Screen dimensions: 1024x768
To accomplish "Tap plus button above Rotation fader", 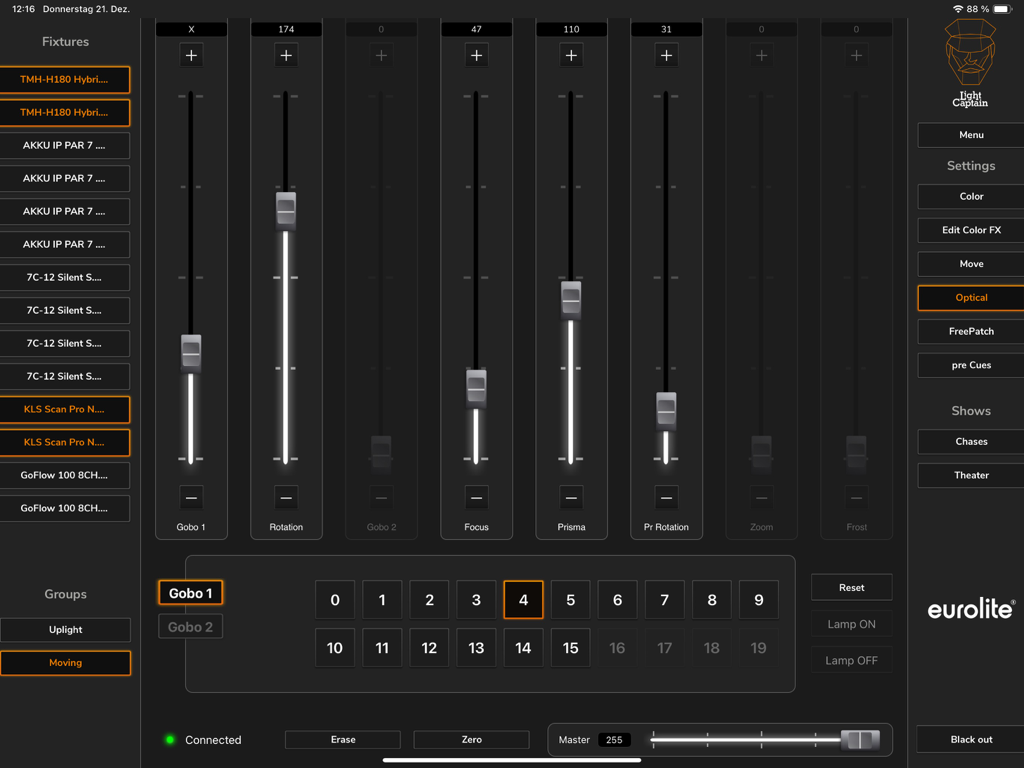I will click(286, 56).
